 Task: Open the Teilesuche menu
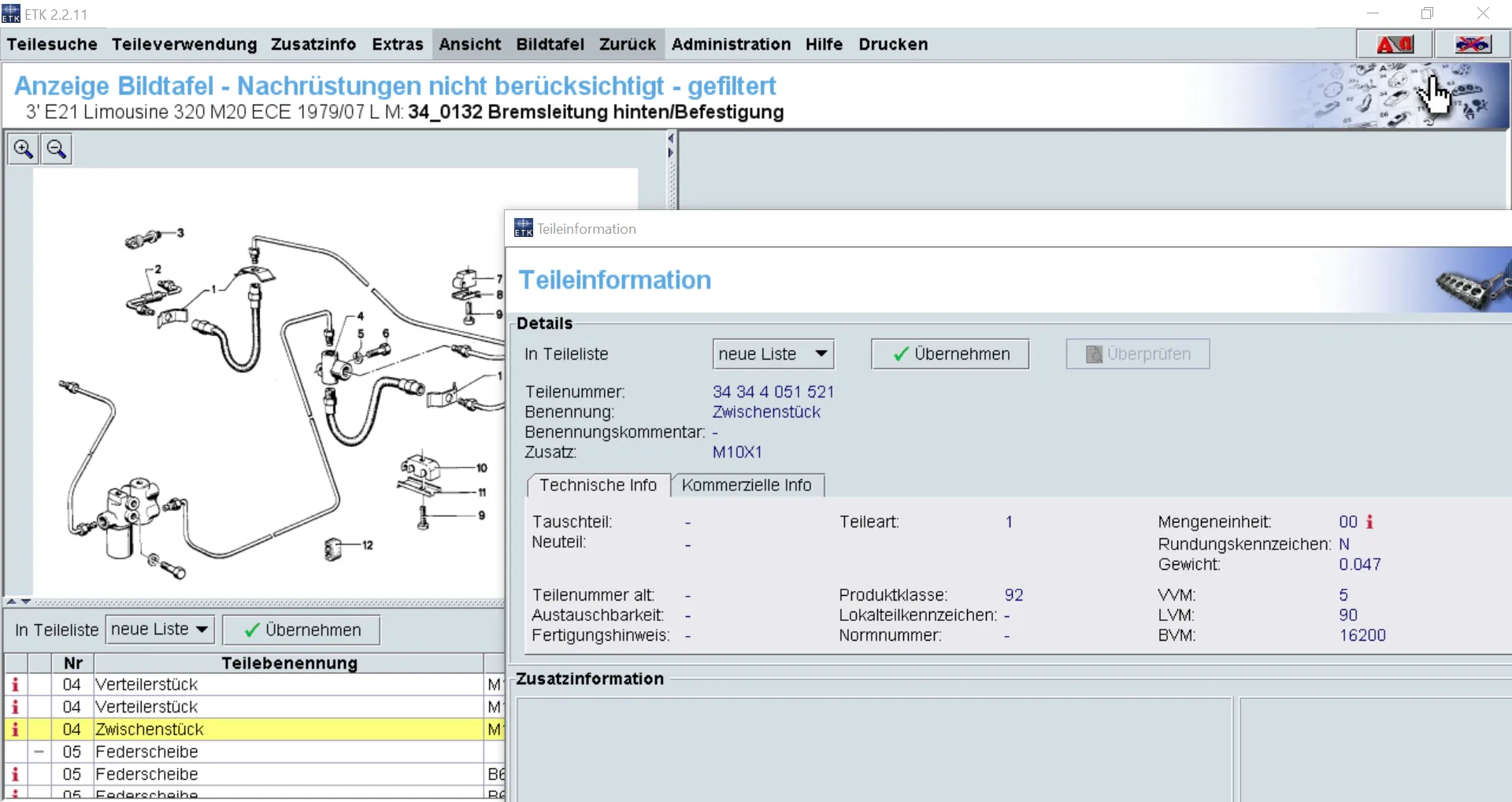pyautogui.click(x=52, y=44)
